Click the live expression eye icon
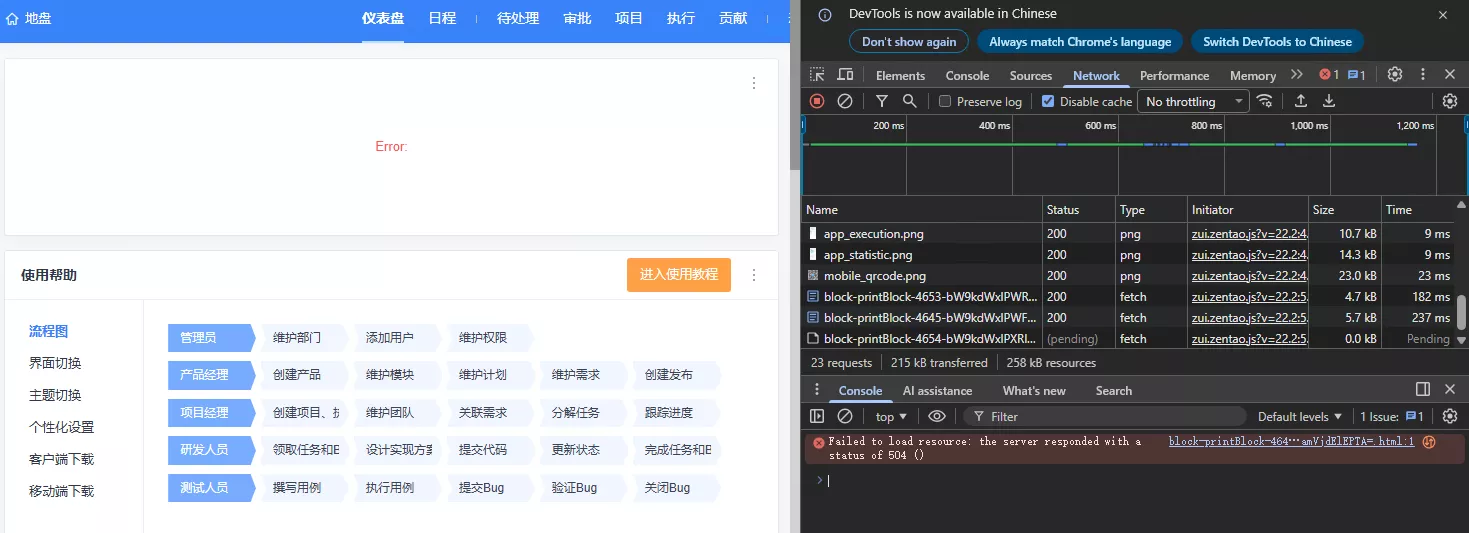1469x533 pixels. pyautogui.click(x=937, y=416)
